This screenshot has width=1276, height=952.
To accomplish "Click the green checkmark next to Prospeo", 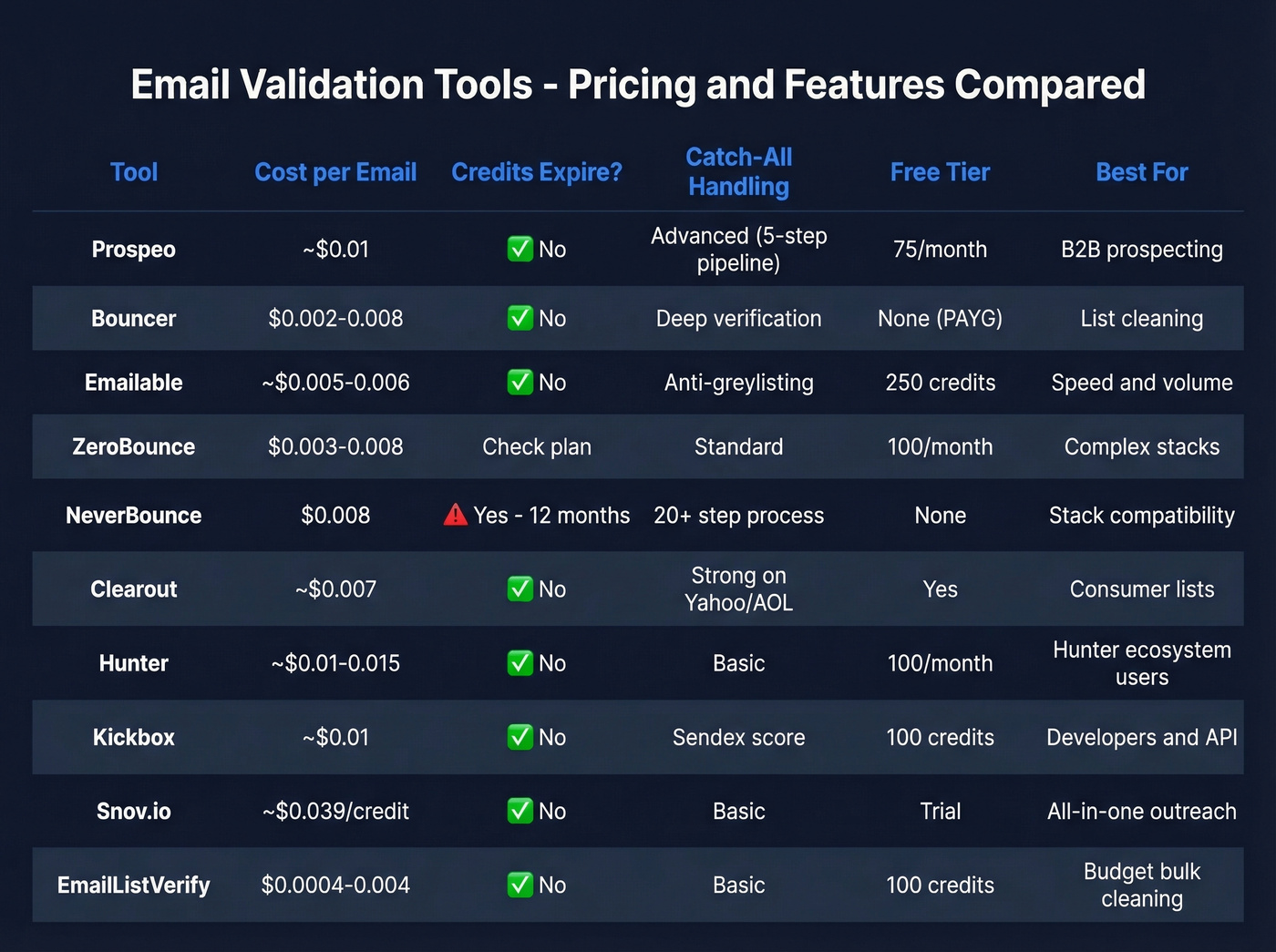I will click(x=520, y=249).
